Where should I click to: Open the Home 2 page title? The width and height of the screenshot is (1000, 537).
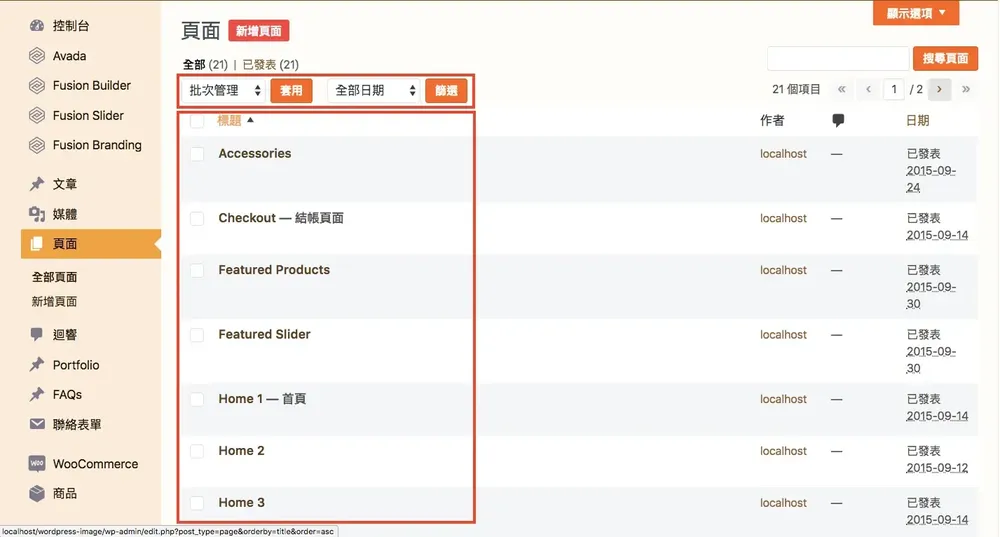[241, 450]
